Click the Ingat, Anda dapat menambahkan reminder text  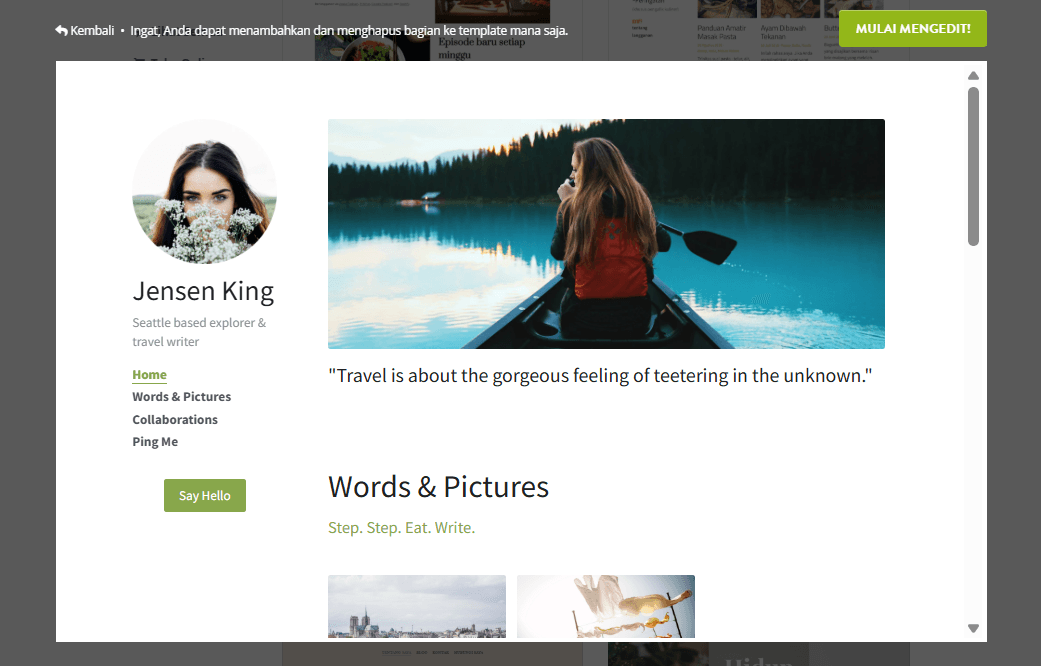coord(349,31)
